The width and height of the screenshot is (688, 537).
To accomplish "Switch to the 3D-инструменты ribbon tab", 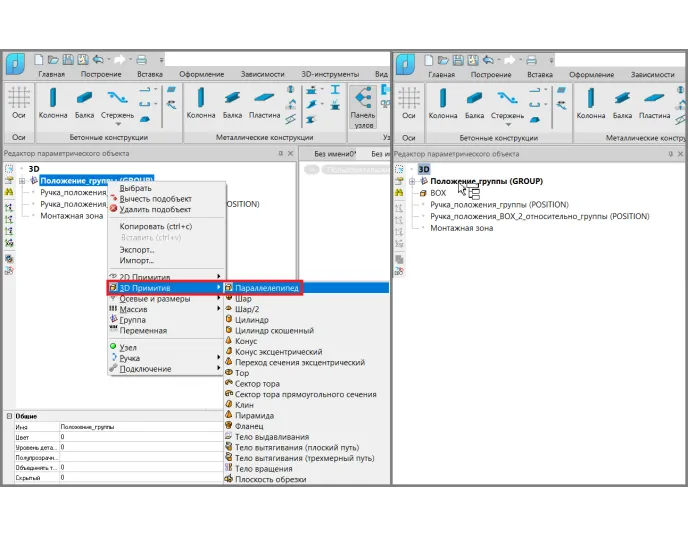I will click(330, 74).
